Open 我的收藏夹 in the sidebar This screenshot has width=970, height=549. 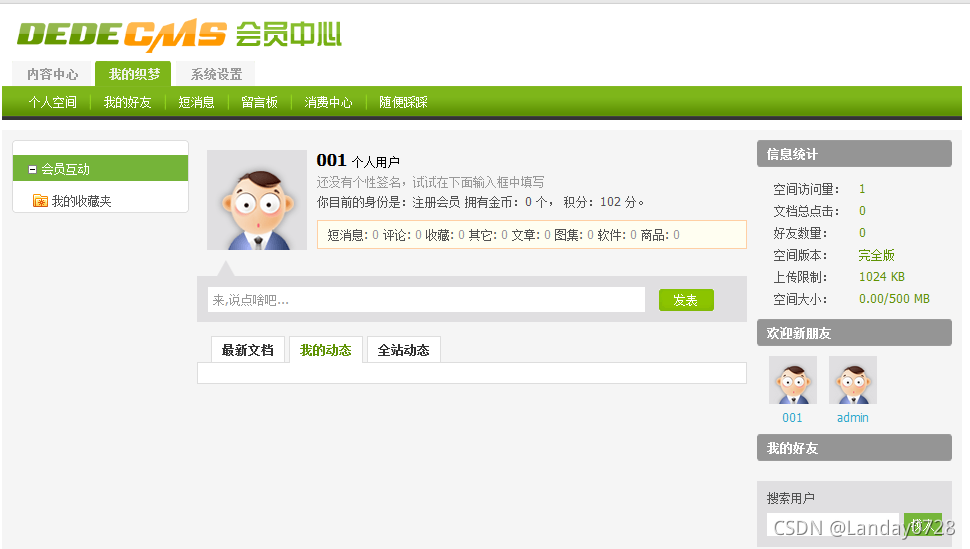pyautogui.click(x=81, y=201)
